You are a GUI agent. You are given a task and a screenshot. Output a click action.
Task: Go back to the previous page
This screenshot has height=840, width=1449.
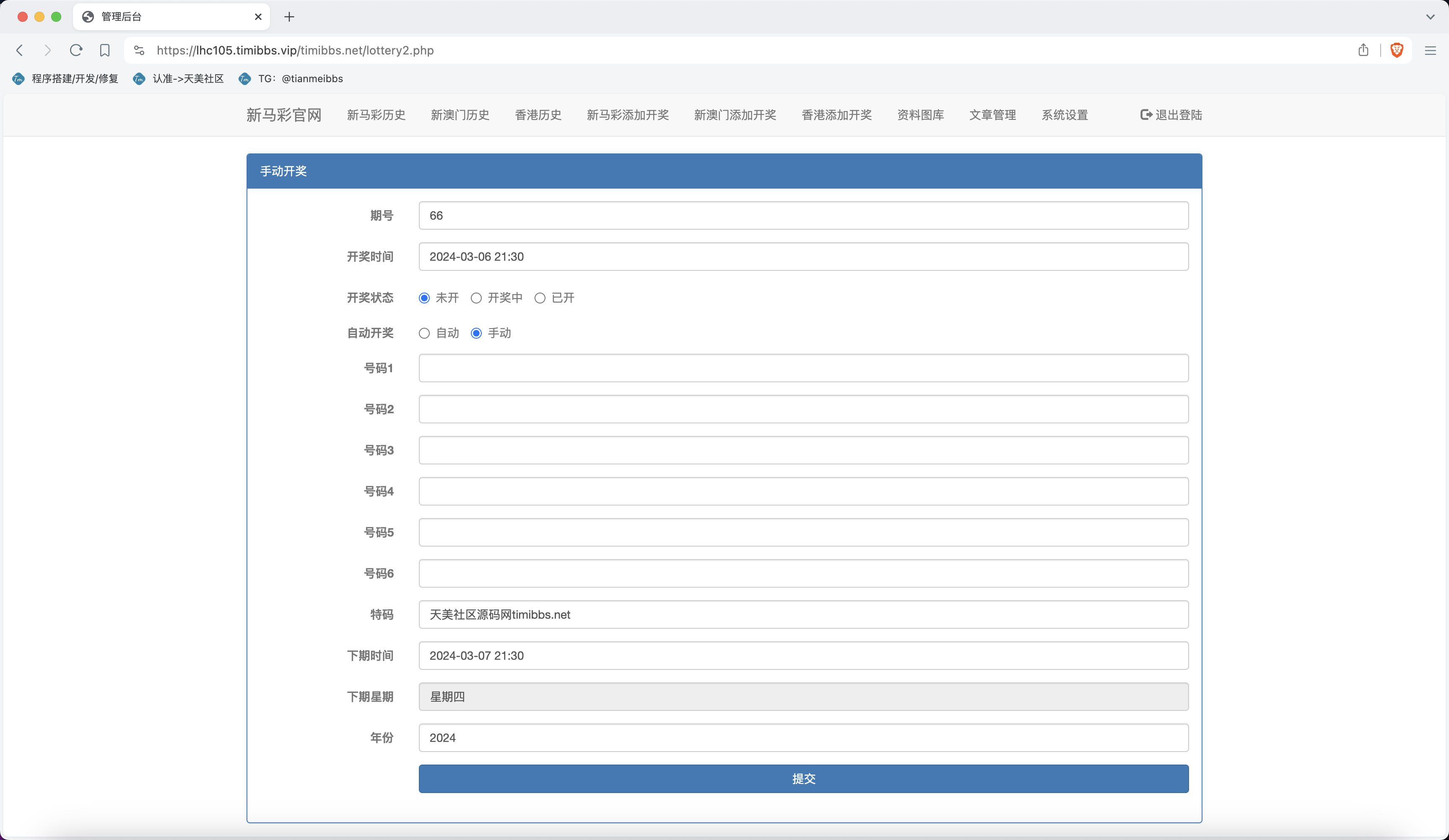point(20,50)
